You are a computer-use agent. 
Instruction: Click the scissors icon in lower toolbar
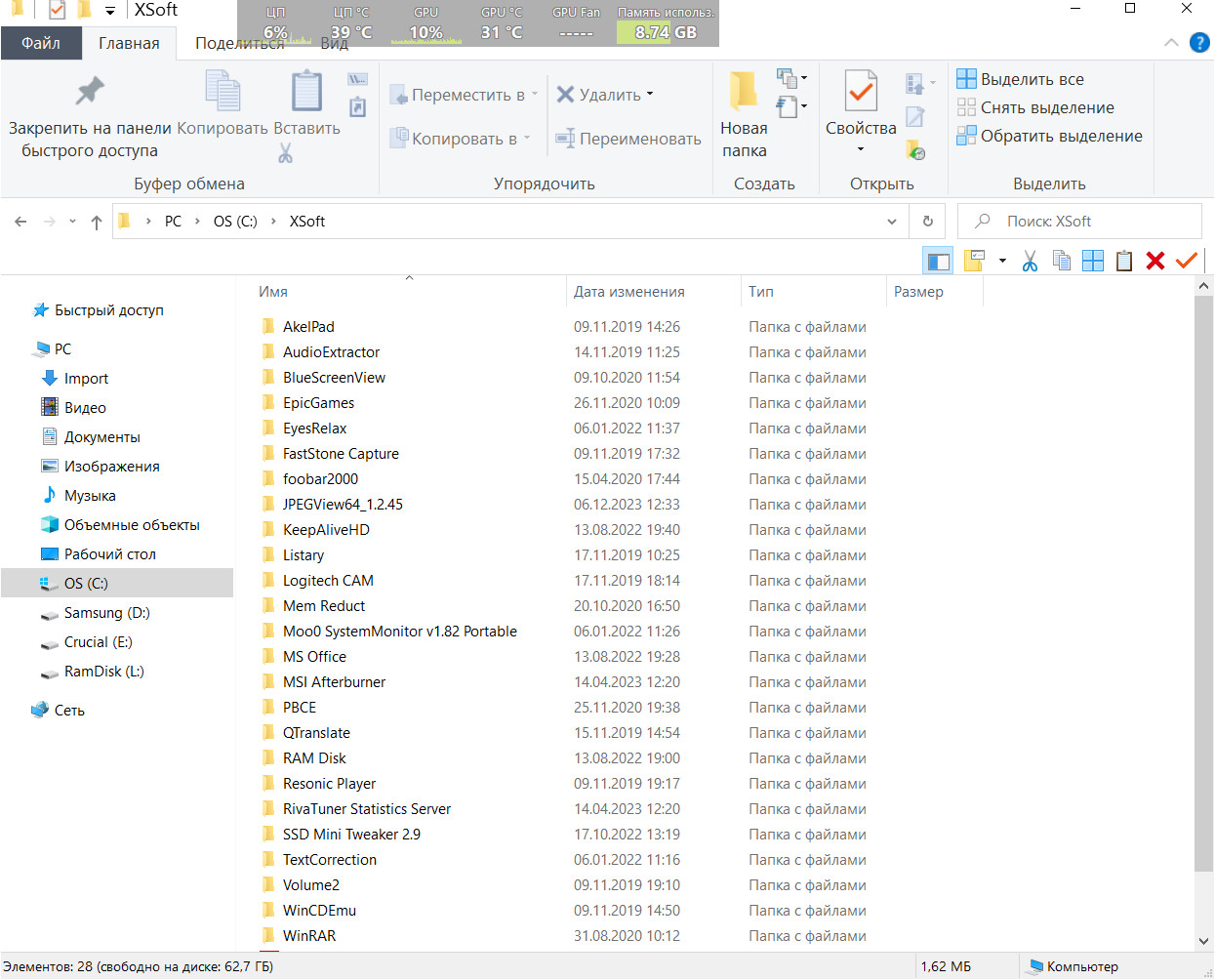(x=1030, y=261)
